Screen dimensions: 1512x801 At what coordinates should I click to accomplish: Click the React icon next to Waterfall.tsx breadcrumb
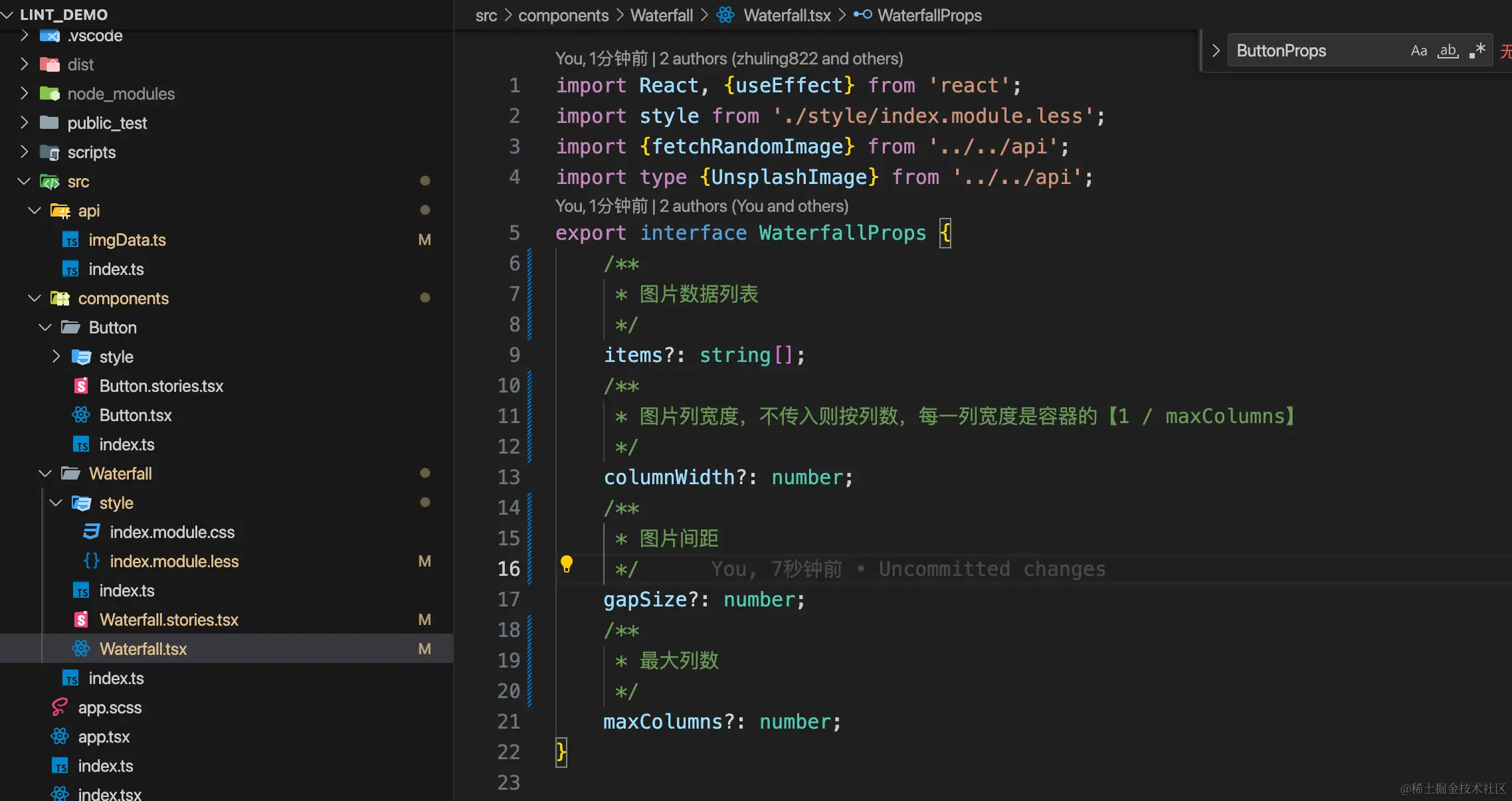coord(725,15)
